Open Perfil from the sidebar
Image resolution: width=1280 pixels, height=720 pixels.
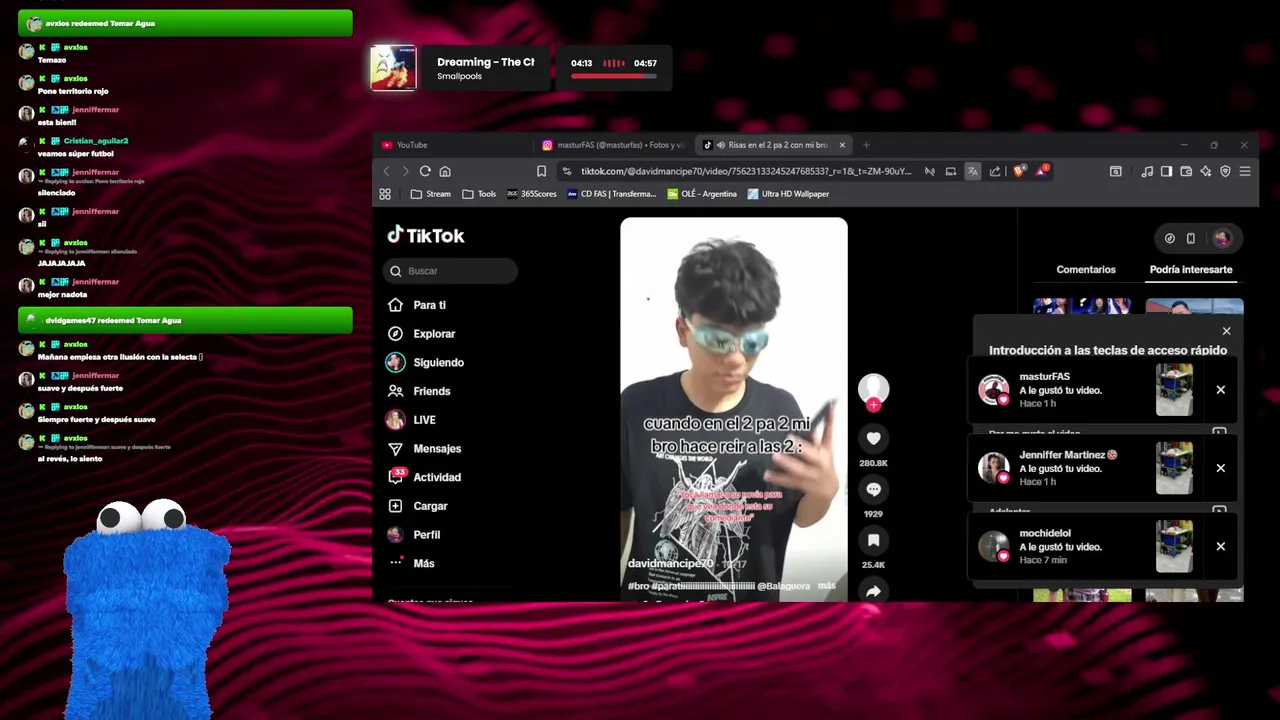(x=427, y=535)
